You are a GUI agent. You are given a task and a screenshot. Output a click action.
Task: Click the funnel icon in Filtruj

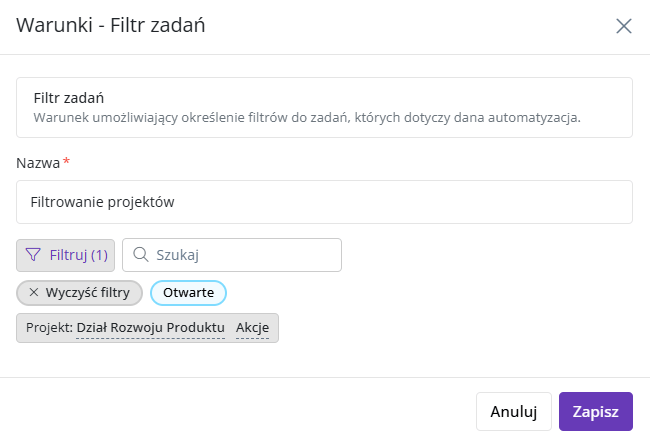[x=33, y=255]
